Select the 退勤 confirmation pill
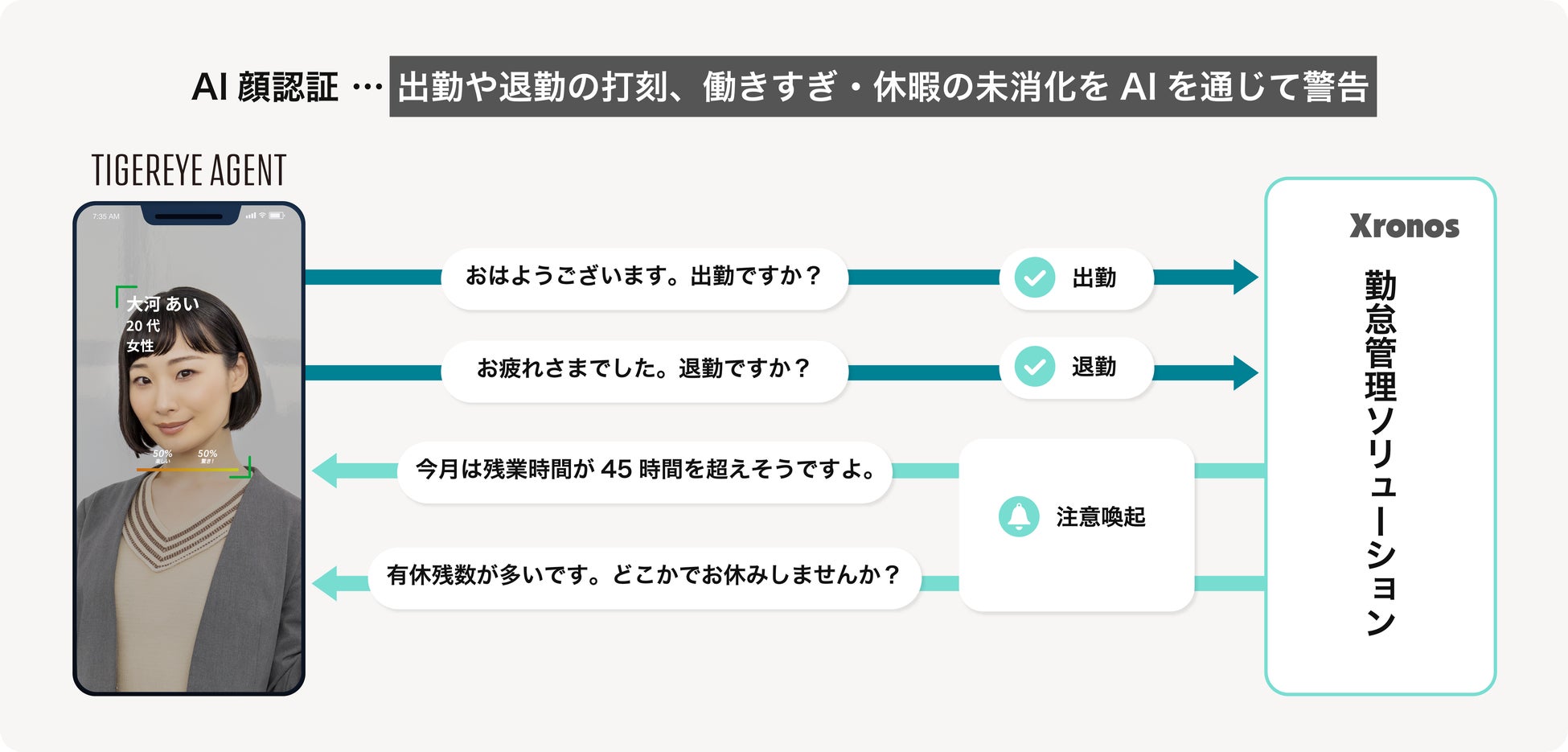Image resolution: width=1568 pixels, height=752 pixels. click(1076, 368)
